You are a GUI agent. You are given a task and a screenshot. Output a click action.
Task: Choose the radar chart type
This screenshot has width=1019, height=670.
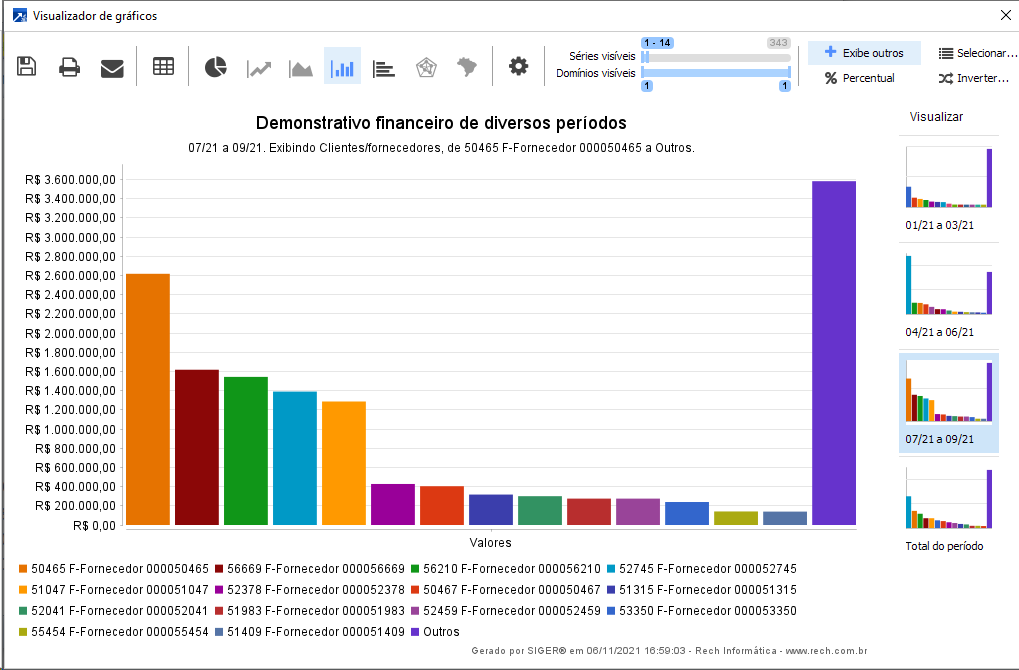pyautogui.click(x=425, y=67)
